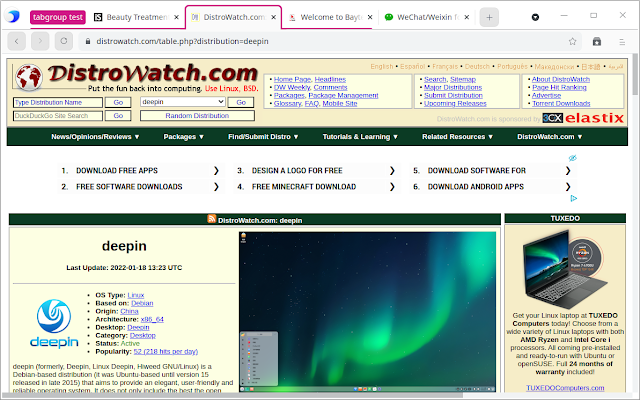Close the Beauty Treatment tab
The image size is (640, 400).
tap(176, 17)
